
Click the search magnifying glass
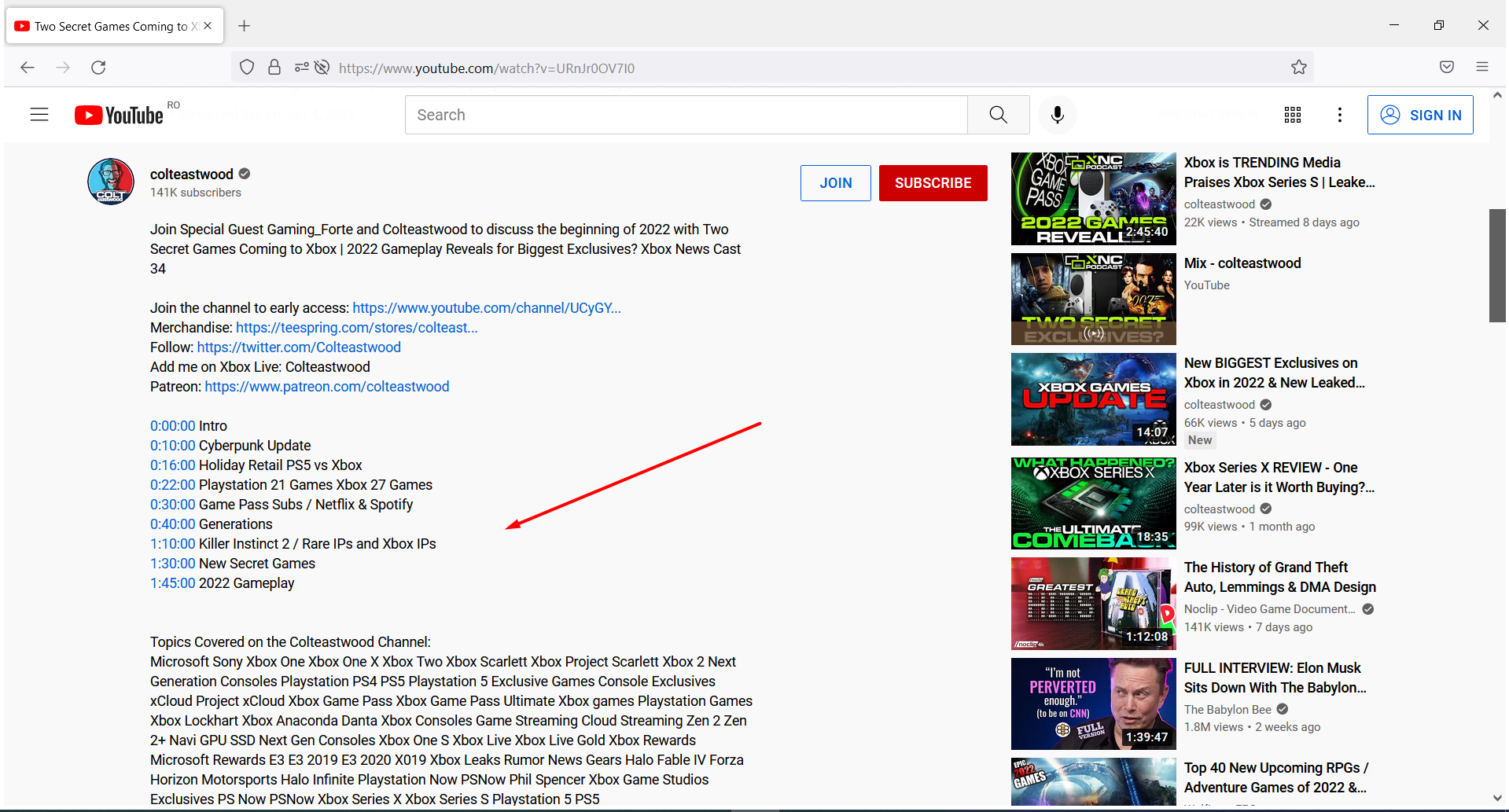pyautogui.click(x=997, y=115)
